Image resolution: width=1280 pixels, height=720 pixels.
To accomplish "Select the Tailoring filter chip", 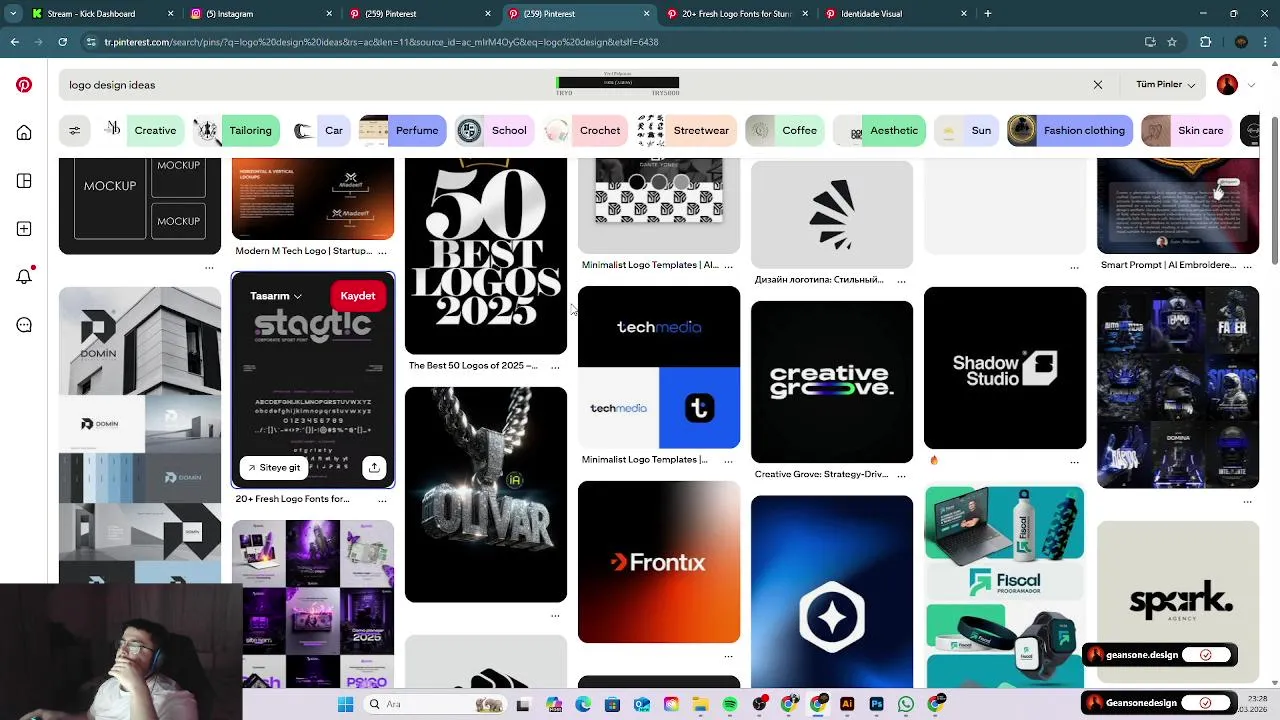I will [x=235, y=131].
